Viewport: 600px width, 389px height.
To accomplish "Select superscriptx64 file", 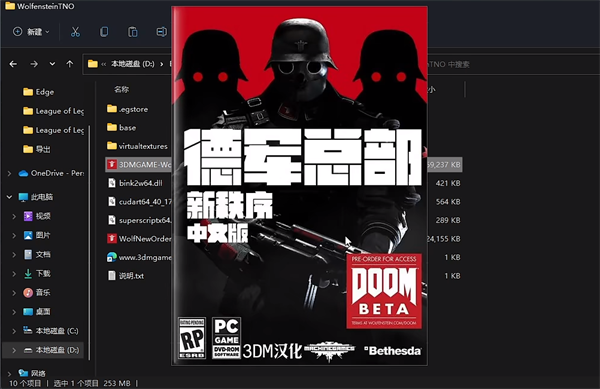I will point(140,220).
